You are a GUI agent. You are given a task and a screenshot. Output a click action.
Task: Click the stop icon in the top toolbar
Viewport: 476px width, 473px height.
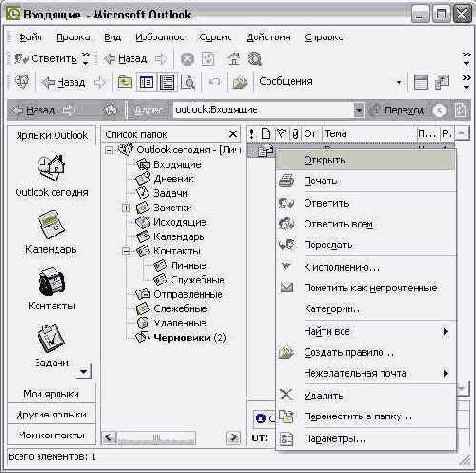187,60
